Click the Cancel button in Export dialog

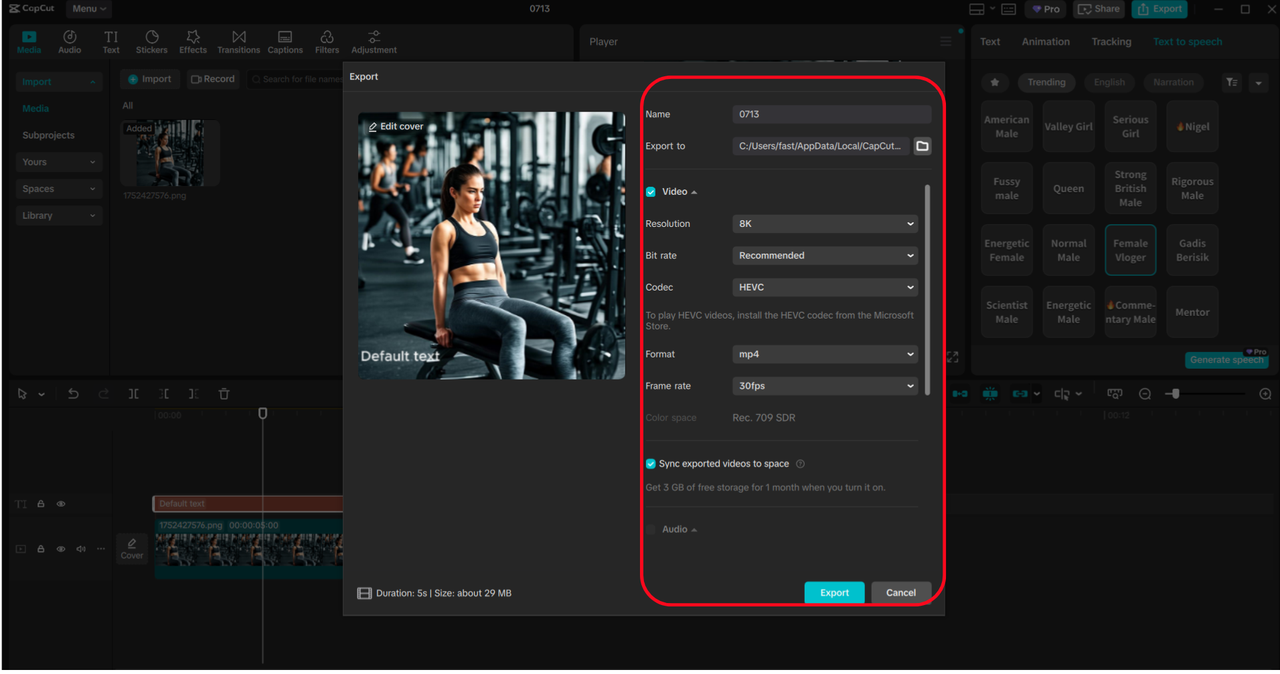pos(900,593)
